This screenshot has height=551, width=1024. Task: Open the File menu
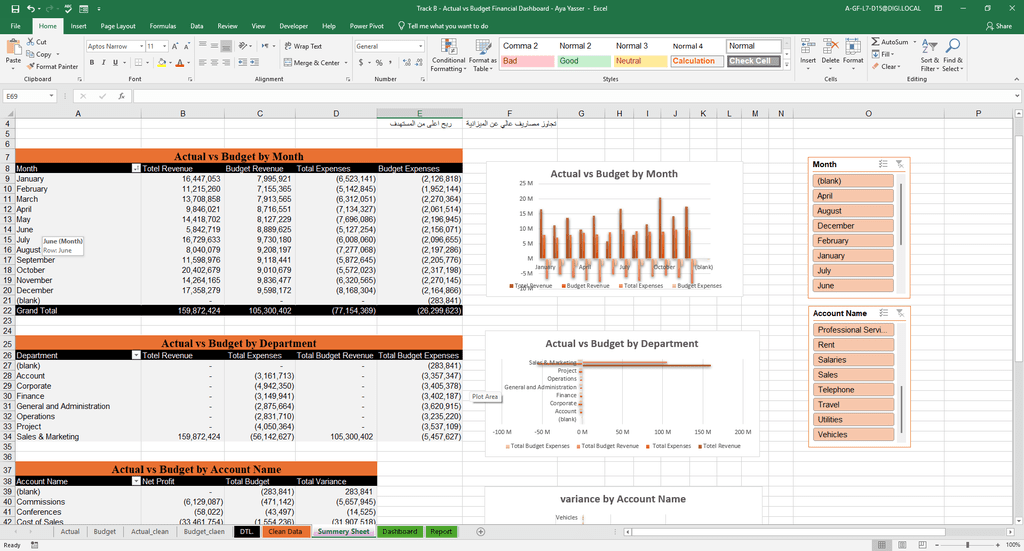tap(16, 26)
